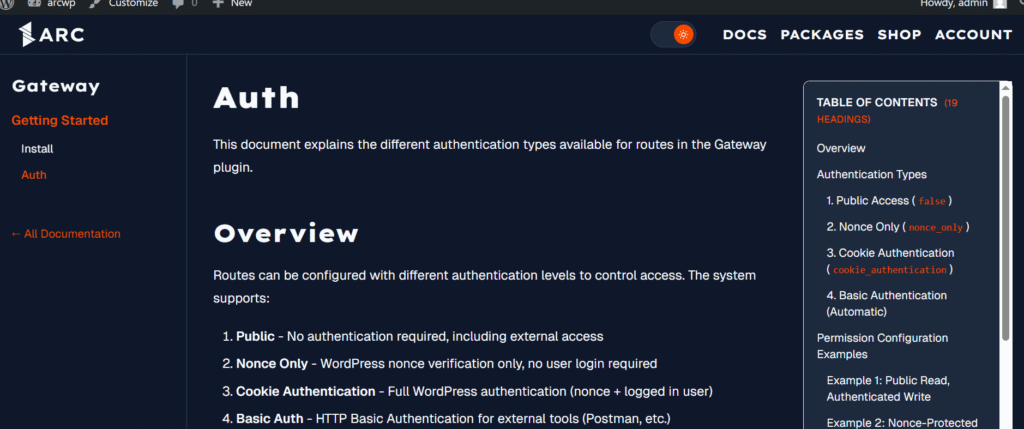Click the Gateway sidebar heading
The height and width of the screenshot is (429, 1024).
(x=56, y=86)
